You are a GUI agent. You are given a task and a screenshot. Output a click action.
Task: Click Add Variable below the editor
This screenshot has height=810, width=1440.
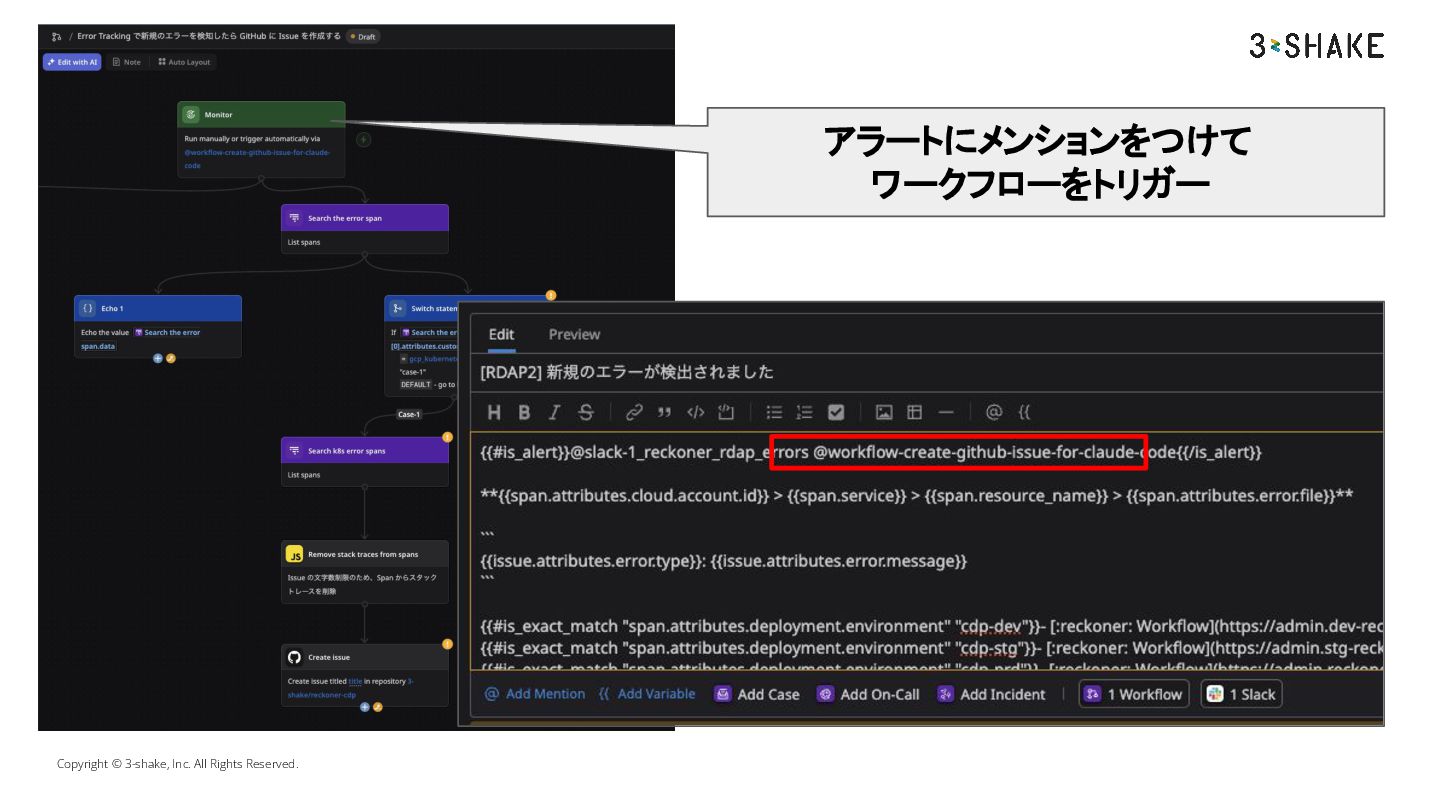coord(647,694)
